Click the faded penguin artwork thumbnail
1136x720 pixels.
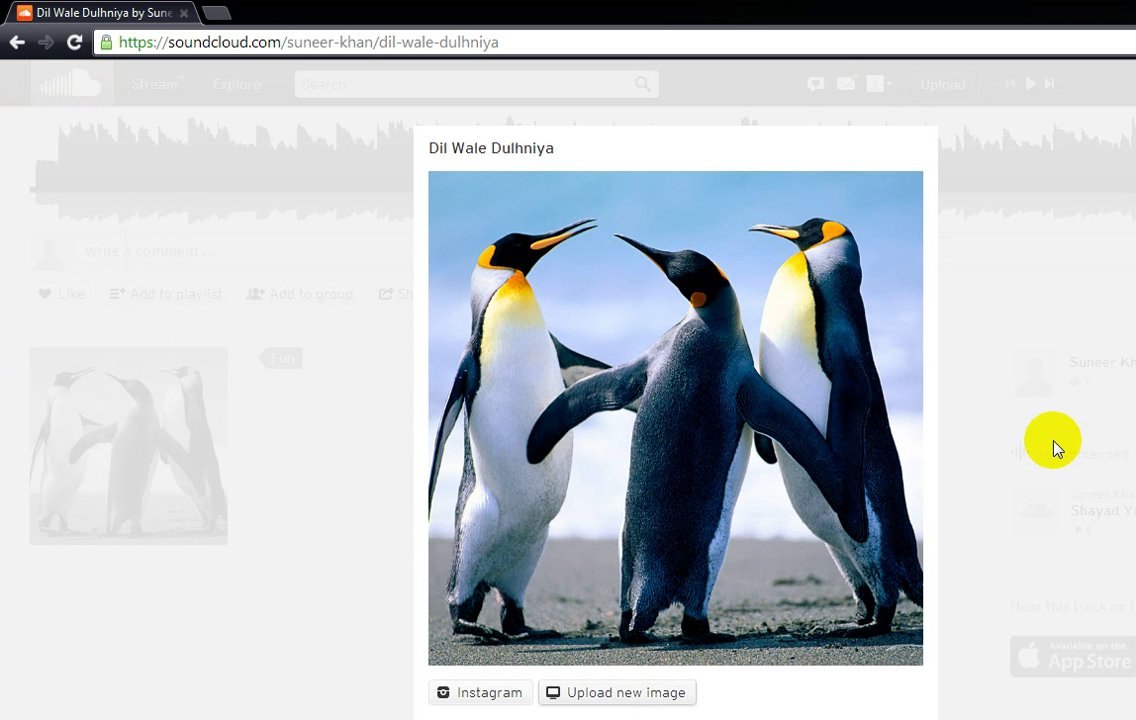128,445
